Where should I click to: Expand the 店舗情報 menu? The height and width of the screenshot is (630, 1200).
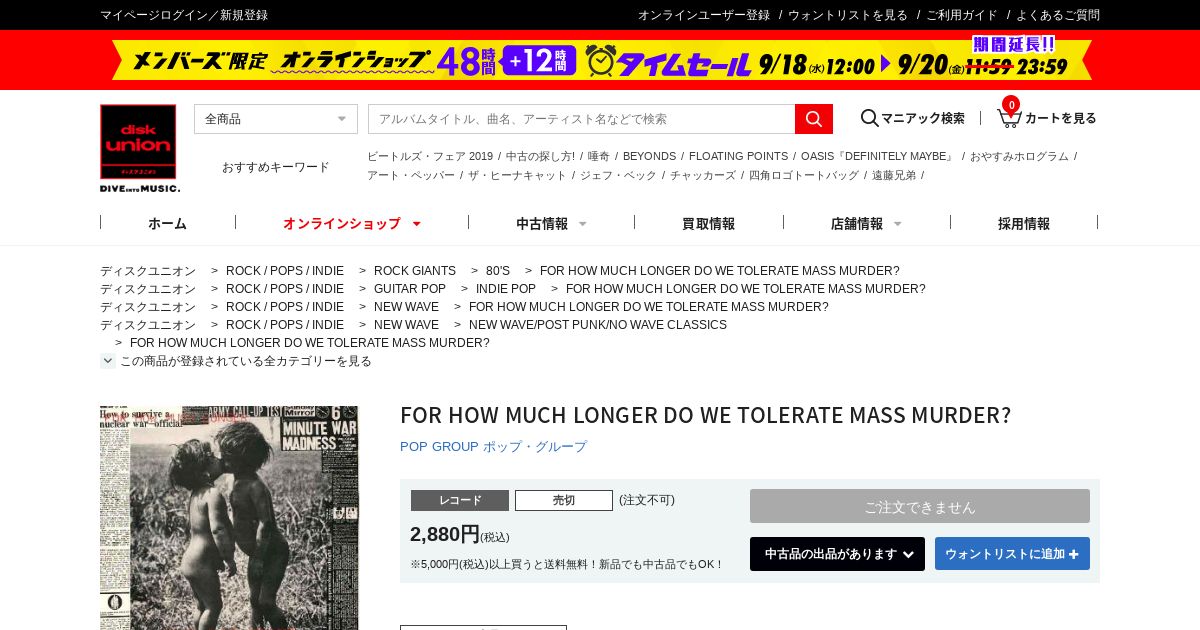pyautogui.click(x=866, y=223)
